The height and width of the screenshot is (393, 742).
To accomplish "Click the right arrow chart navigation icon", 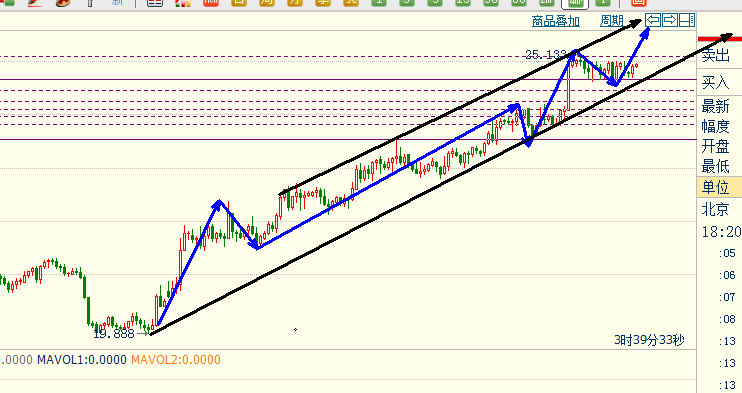I will pyautogui.click(x=670, y=20).
